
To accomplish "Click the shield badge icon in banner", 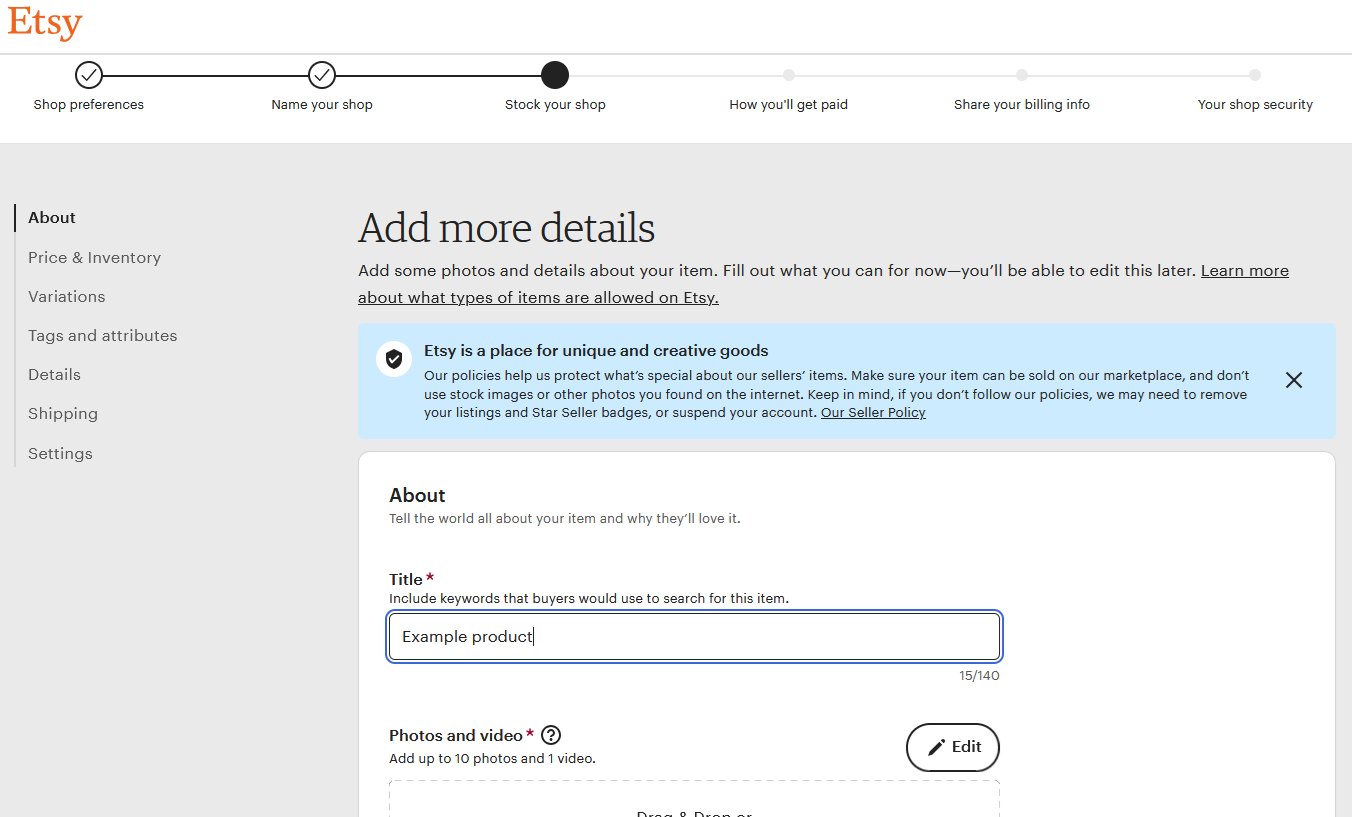I will 394,359.
